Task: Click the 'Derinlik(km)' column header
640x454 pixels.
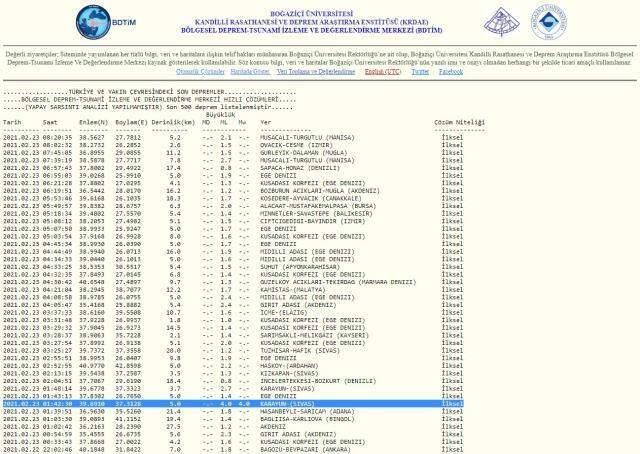Action: 173,122
